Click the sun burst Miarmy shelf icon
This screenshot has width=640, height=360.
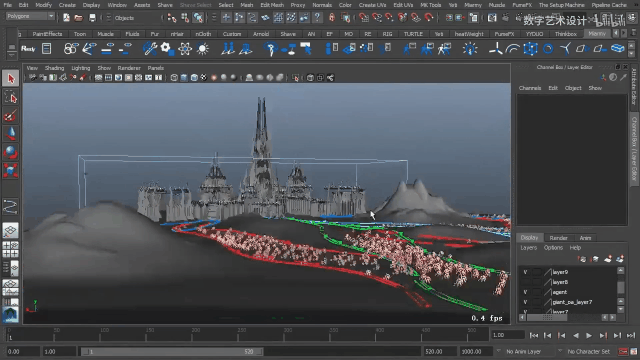(x=202, y=49)
